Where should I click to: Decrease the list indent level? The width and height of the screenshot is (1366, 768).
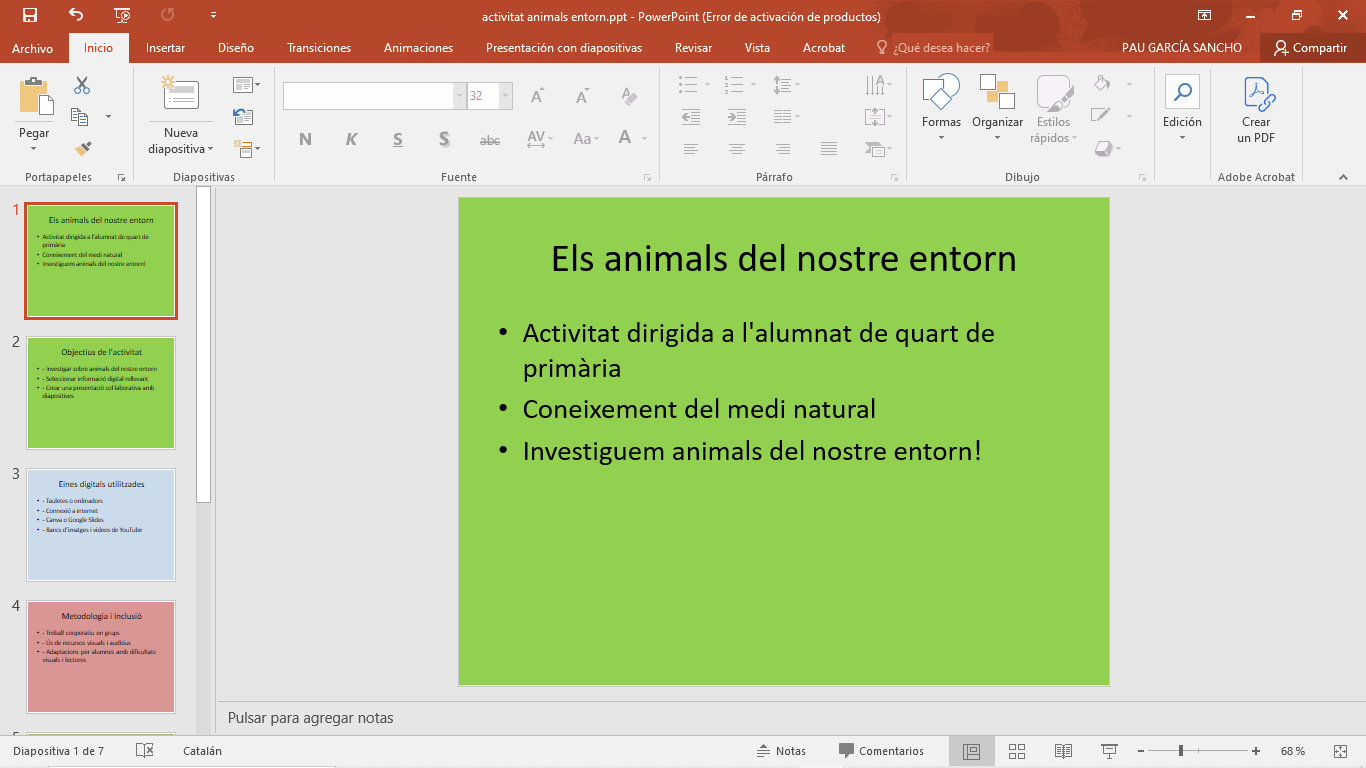[x=691, y=117]
